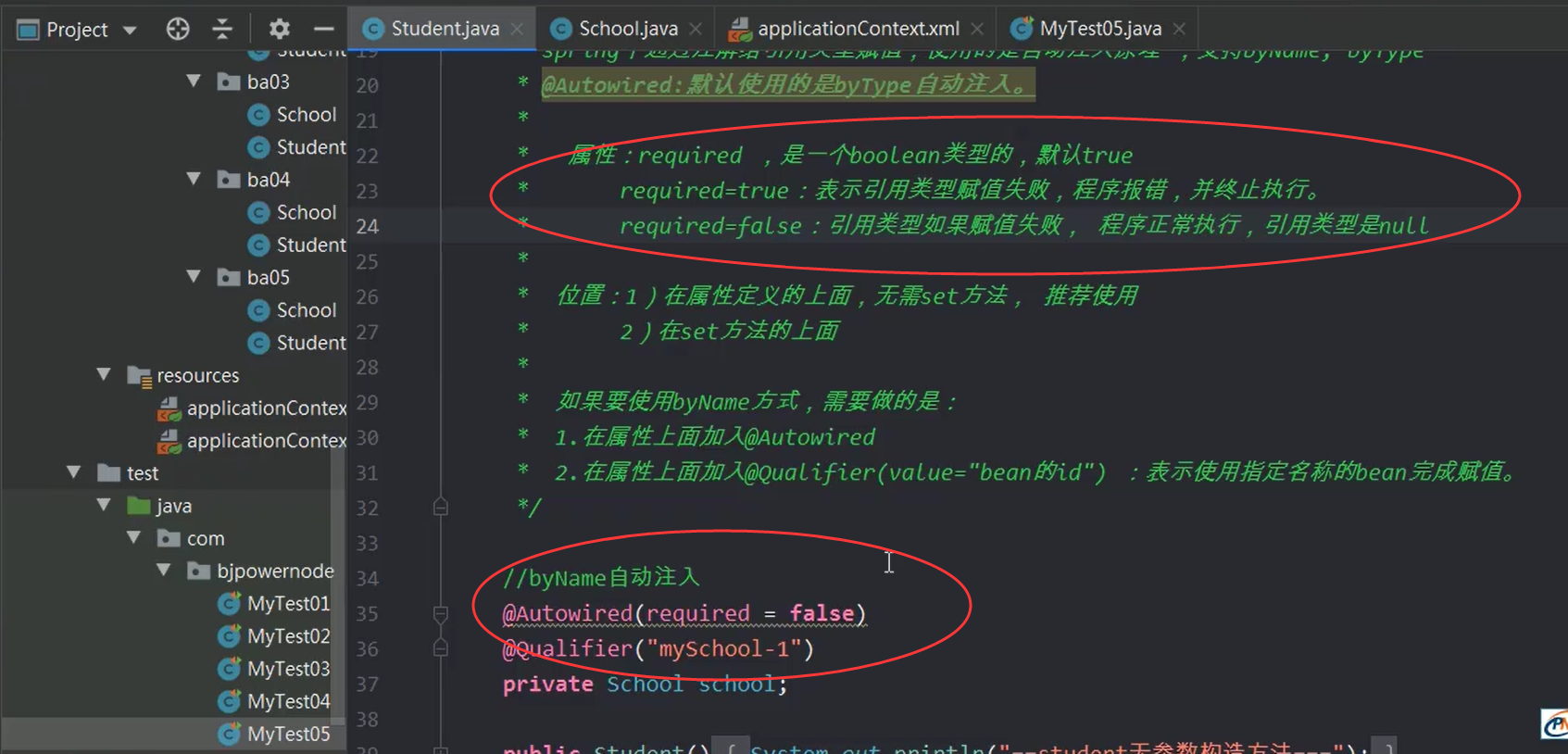1568x754 pixels.
Task: Open MyTest02 test class
Action: click(288, 636)
